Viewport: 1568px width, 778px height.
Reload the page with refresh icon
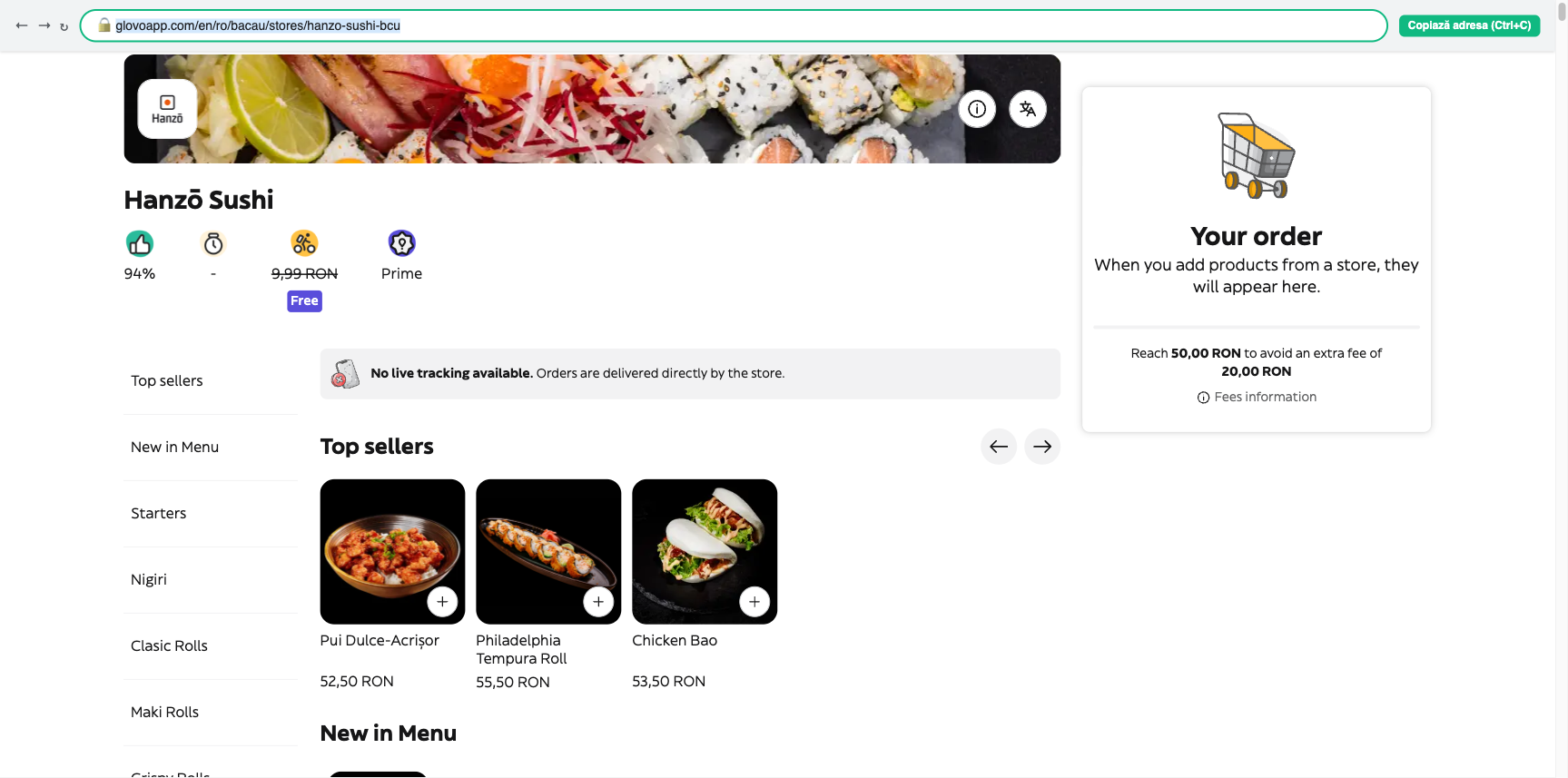(x=64, y=26)
